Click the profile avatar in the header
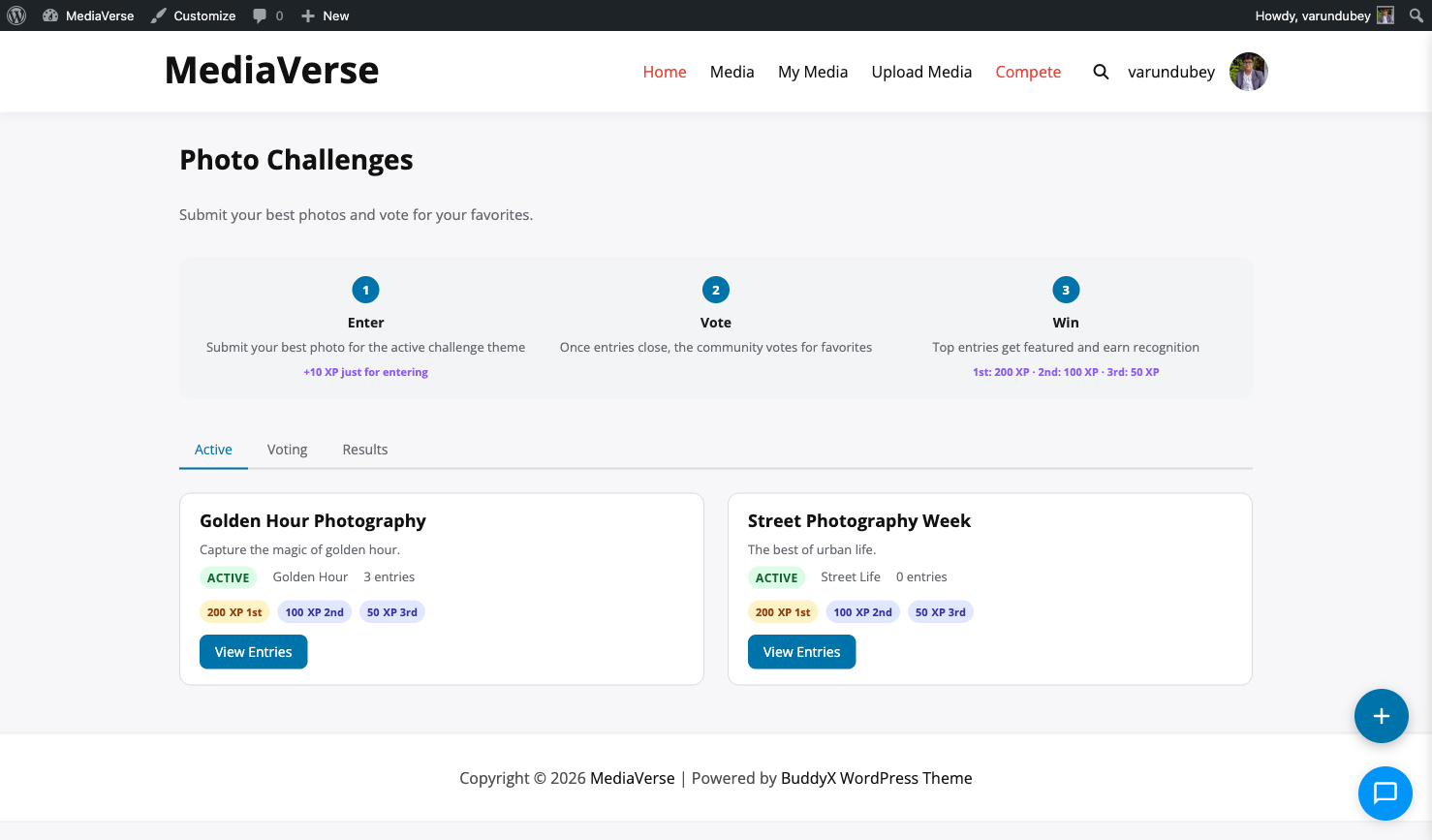Viewport: 1432px width, 840px height. pos(1248,71)
